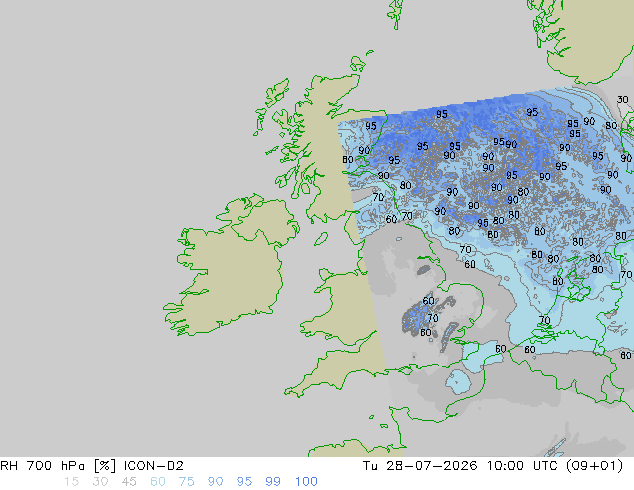
Task: Select legend value 99 in the color scale
Action: (x=273, y=482)
